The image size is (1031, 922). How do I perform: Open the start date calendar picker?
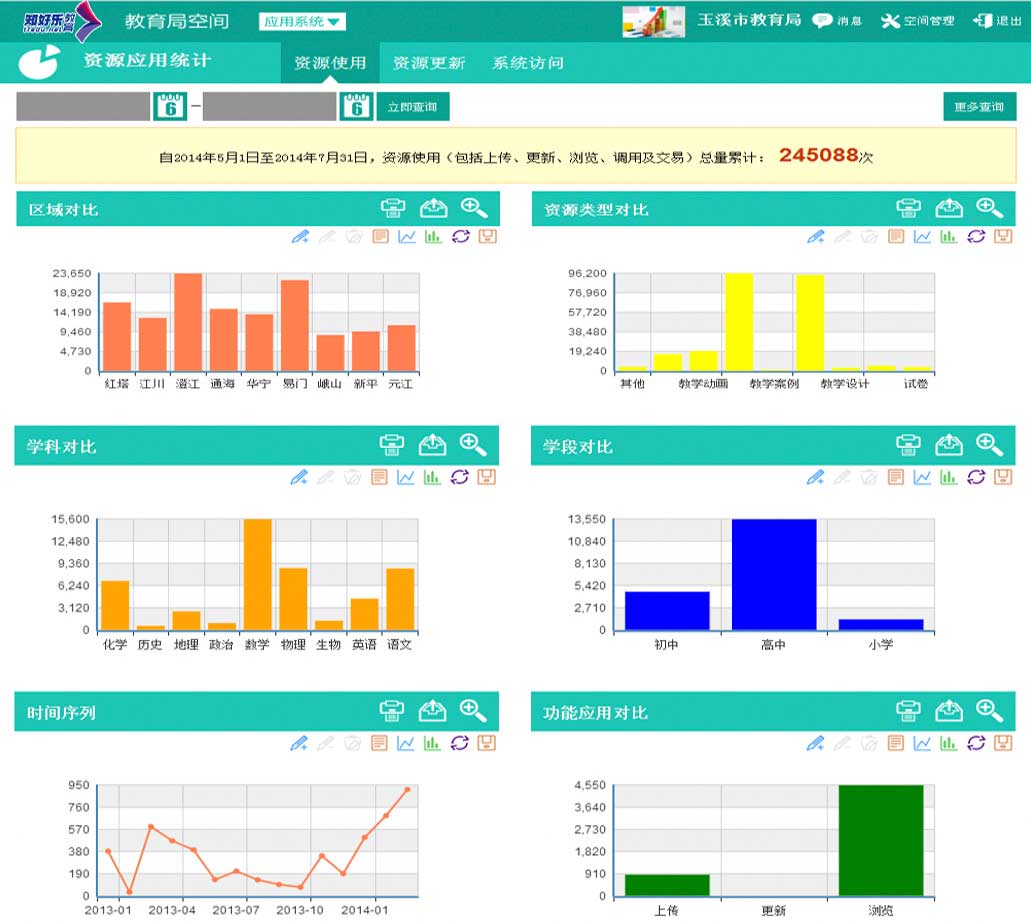[x=170, y=106]
